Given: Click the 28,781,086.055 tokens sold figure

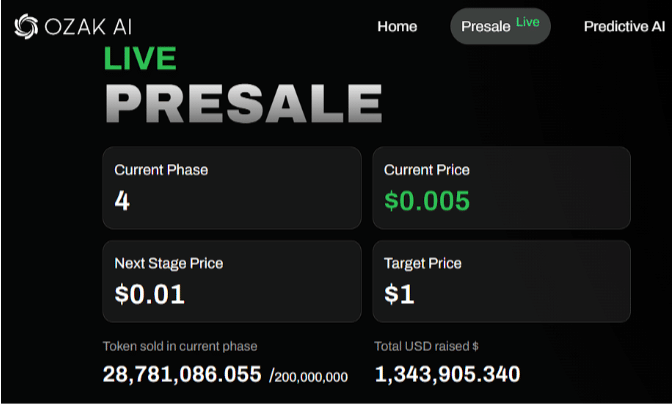Looking at the screenshot, I should click(x=182, y=375).
